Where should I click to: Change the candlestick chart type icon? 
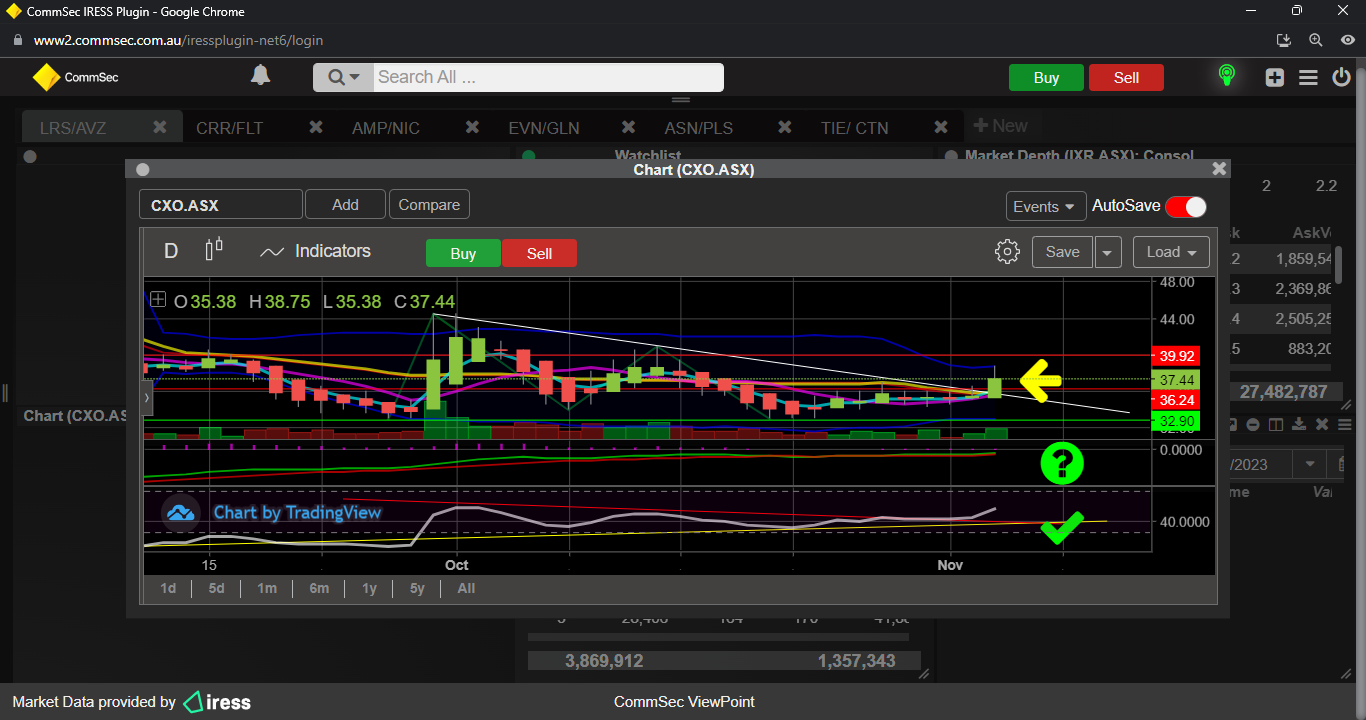pyautogui.click(x=214, y=250)
